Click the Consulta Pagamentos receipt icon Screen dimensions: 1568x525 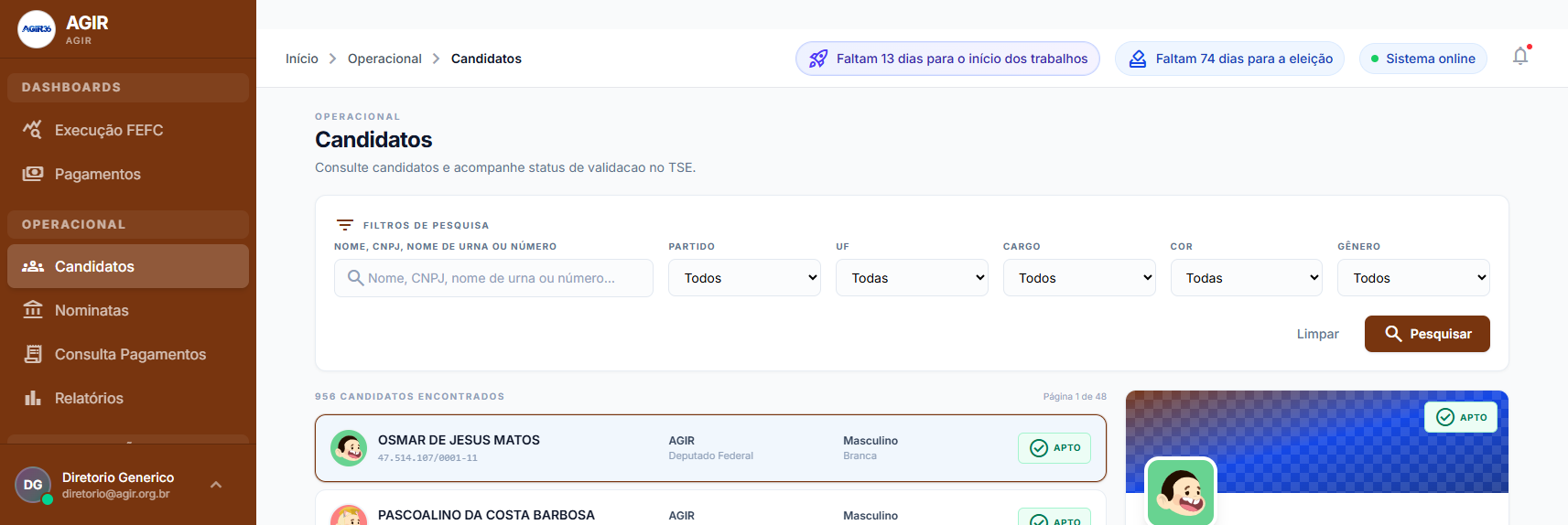[x=33, y=354]
